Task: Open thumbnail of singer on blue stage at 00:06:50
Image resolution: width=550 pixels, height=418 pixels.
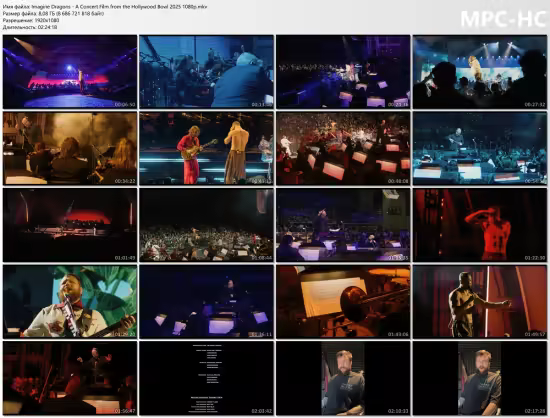Action: tap(70, 72)
